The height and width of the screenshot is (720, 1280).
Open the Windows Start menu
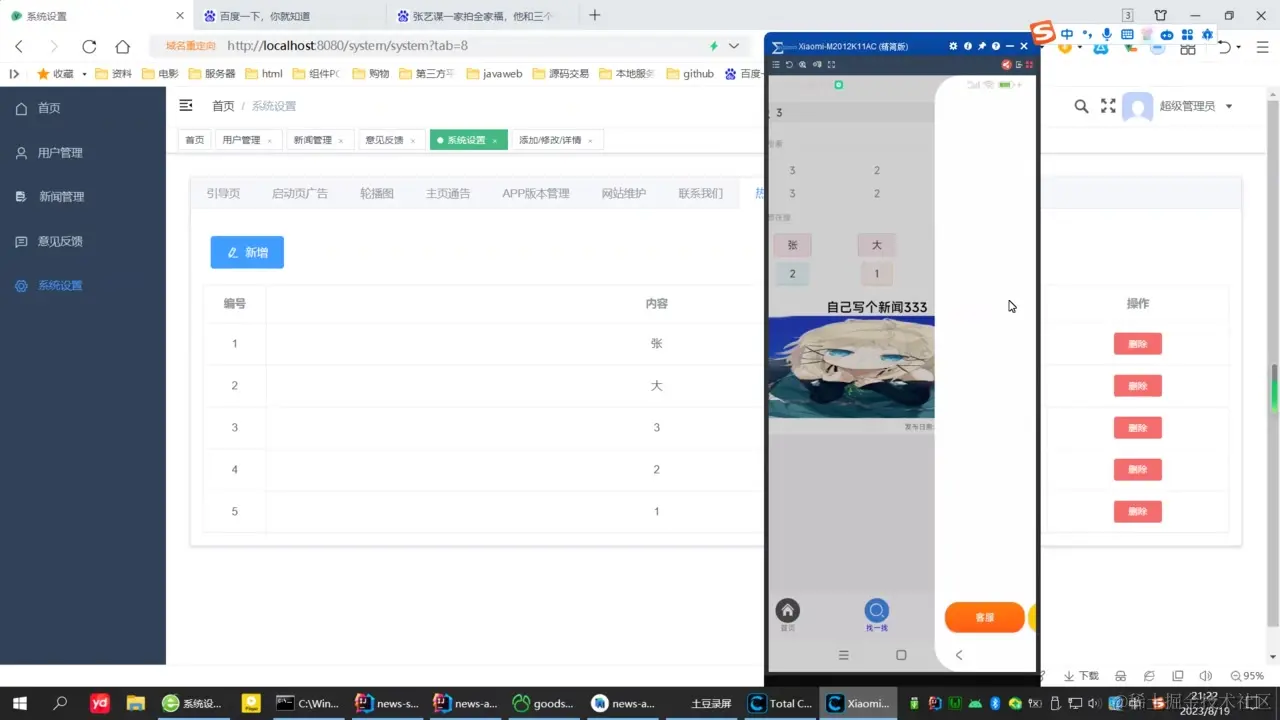click(19, 703)
